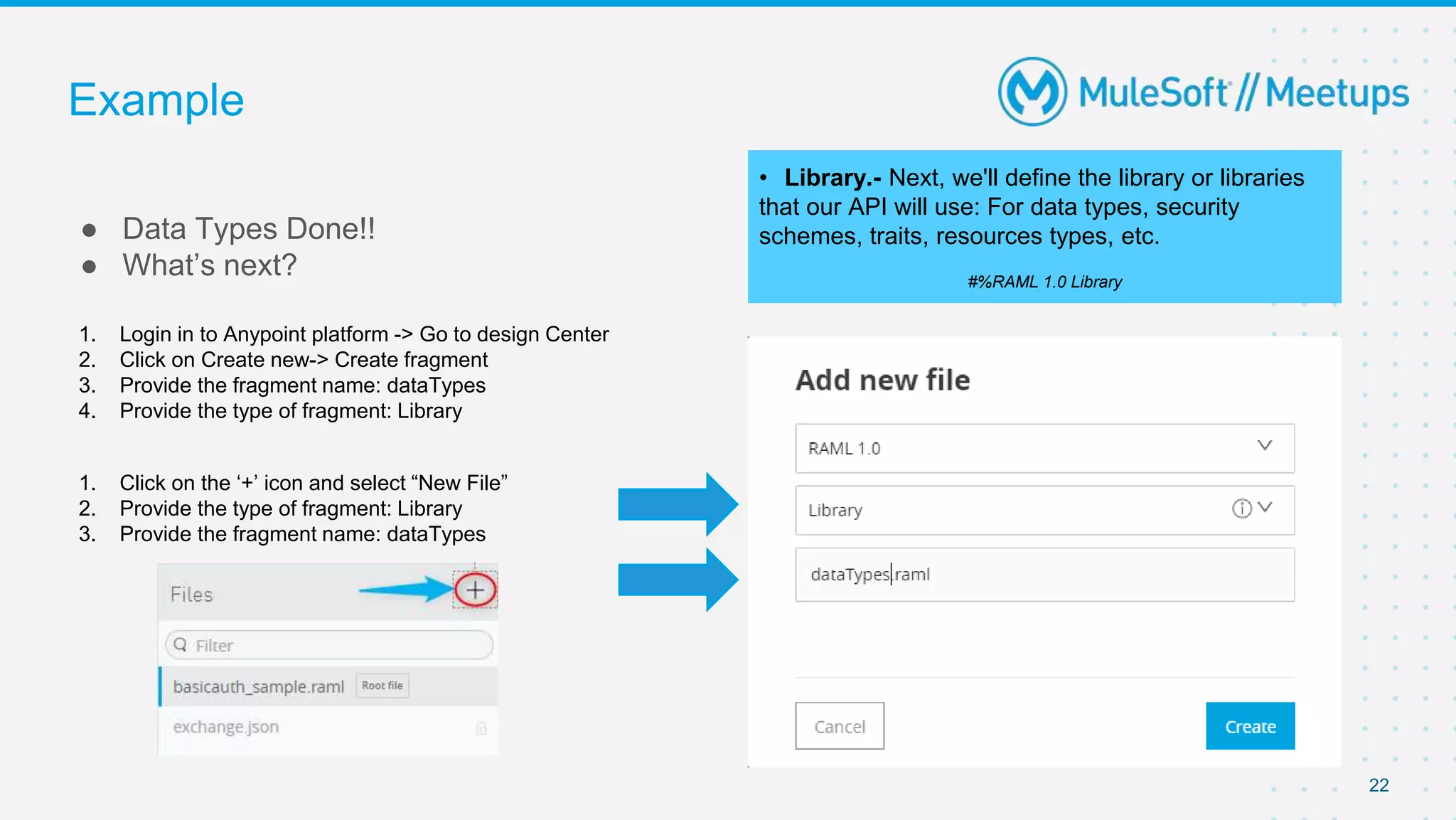Viewport: 1456px width, 820px height.
Task: Click the lock icon beside exchange.json
Action: tap(481, 728)
